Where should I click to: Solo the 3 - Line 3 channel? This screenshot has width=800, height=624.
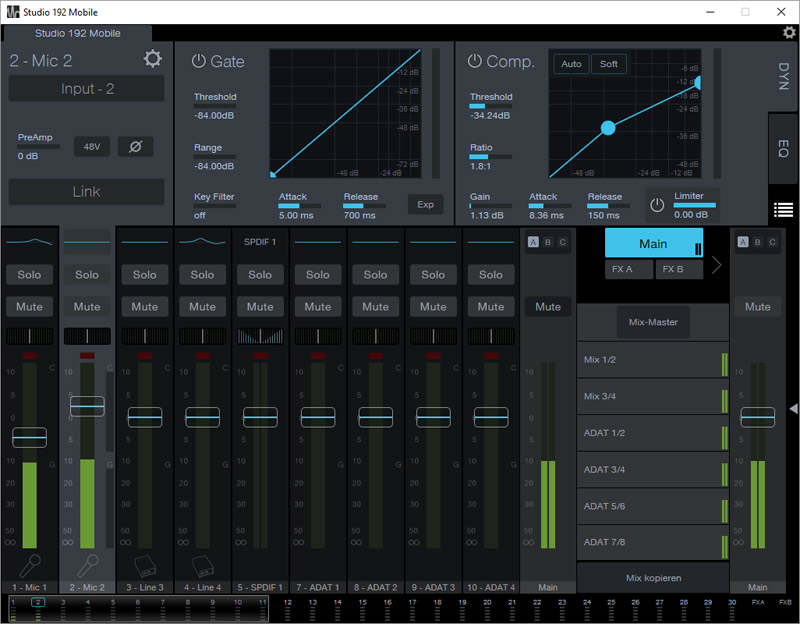(145, 275)
